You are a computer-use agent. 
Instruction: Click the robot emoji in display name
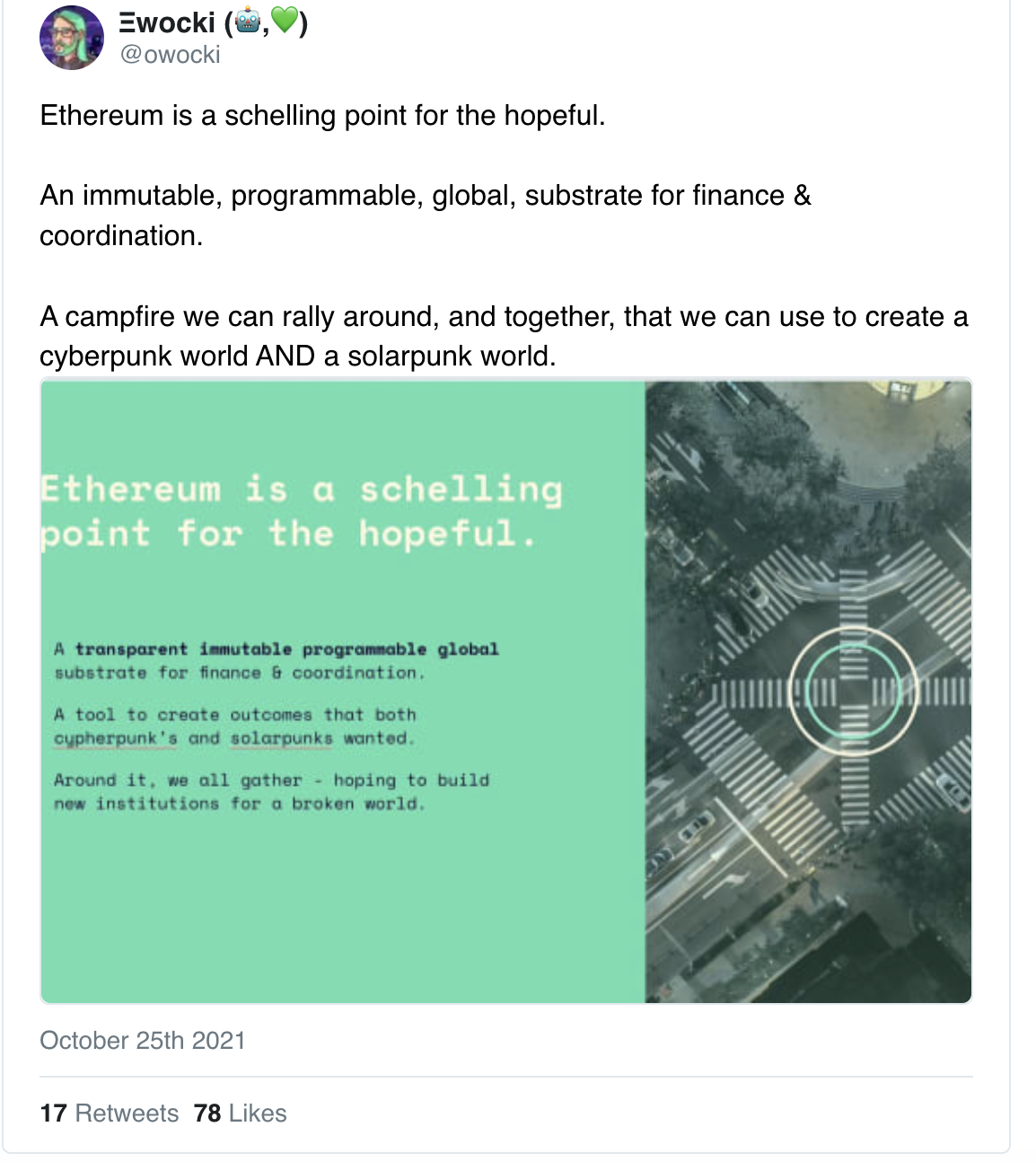247,20
